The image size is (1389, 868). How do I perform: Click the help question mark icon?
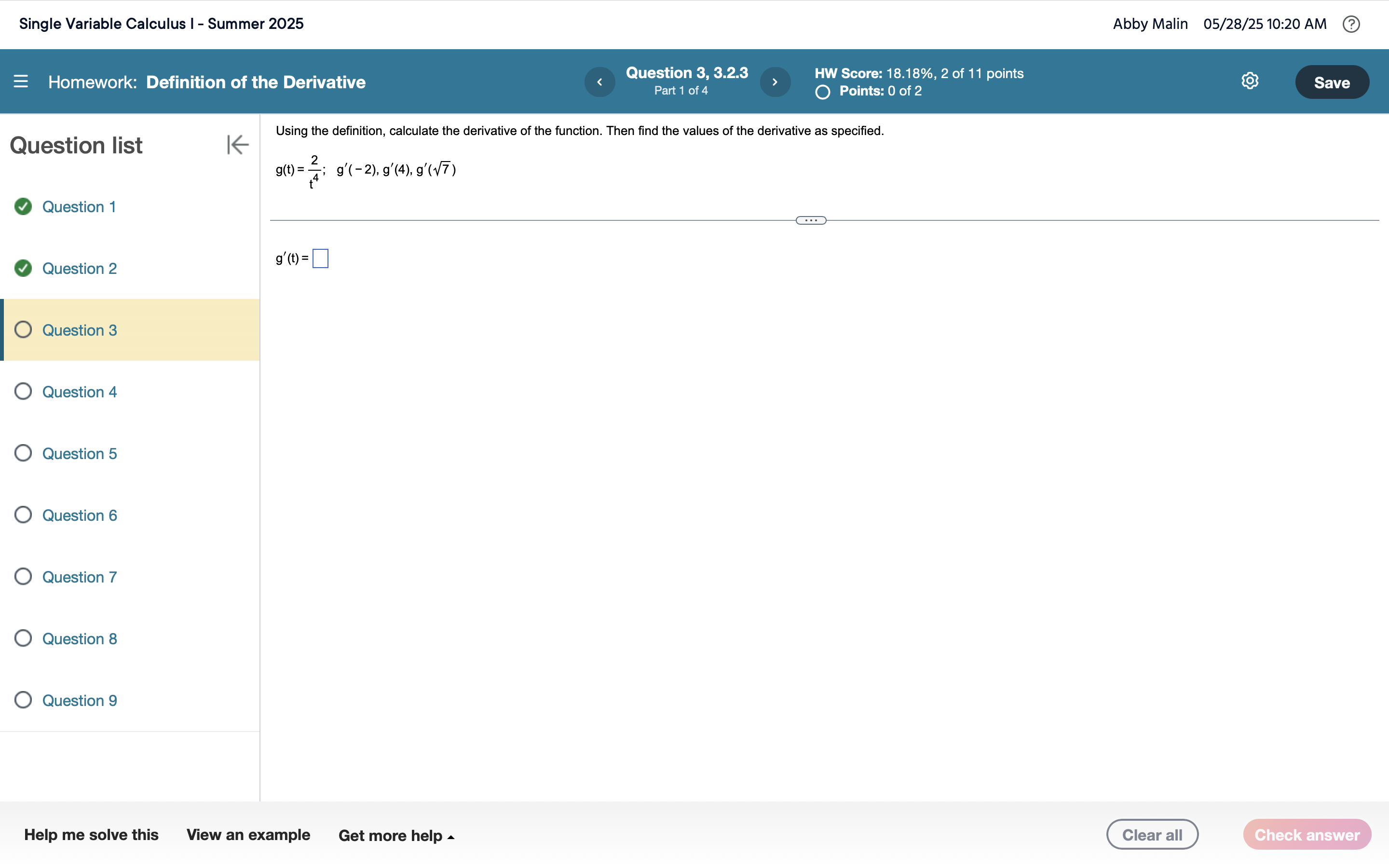point(1352,24)
